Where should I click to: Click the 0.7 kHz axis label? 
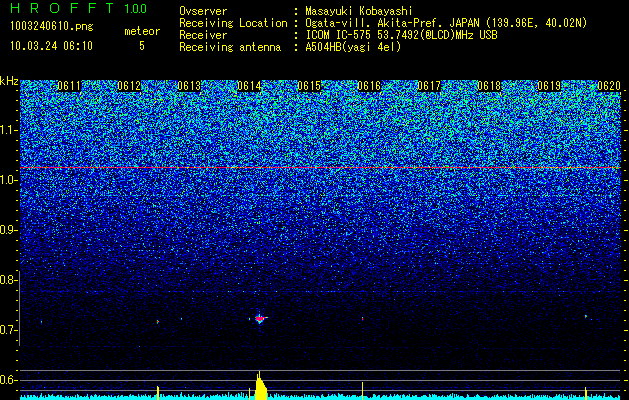click(8, 330)
